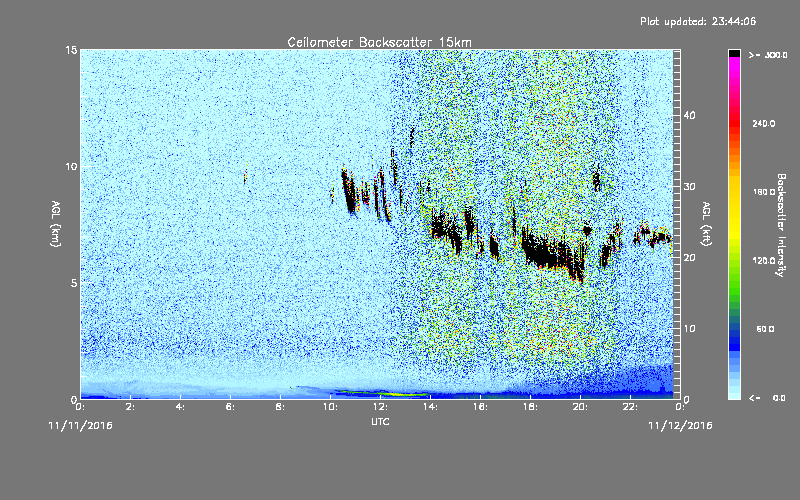Viewport: 800px width, 500px height.
Task: Click the 30 kft tick label
Action: point(689,187)
